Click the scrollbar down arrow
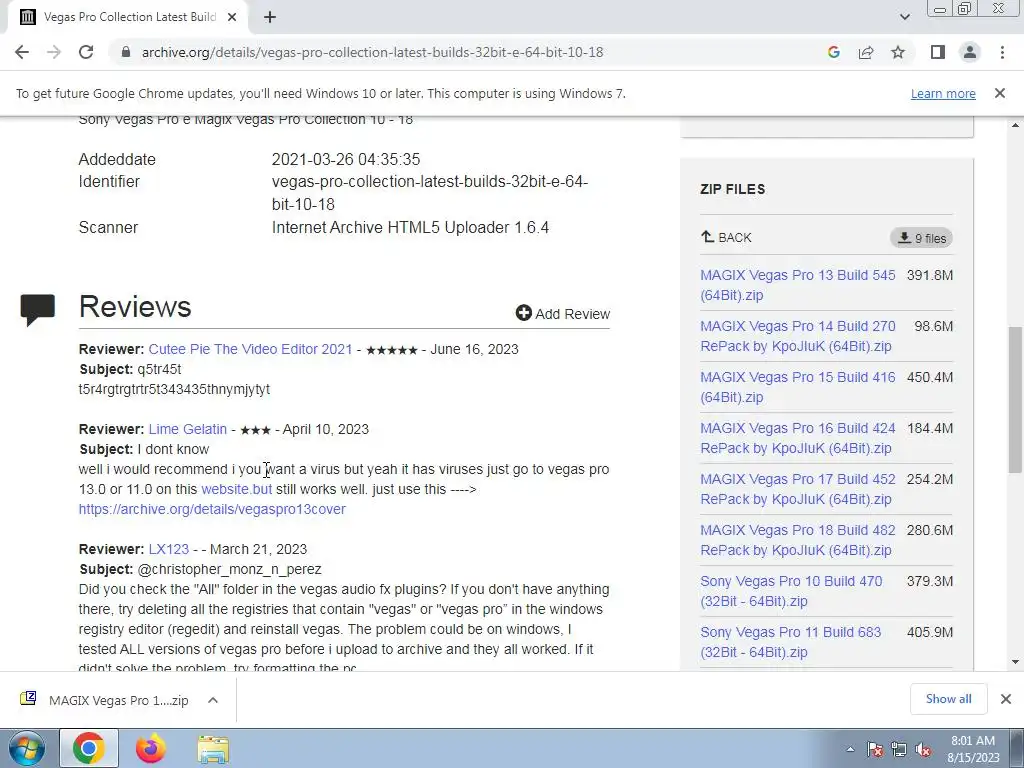Image resolution: width=1024 pixels, height=768 pixels. click(1015, 662)
